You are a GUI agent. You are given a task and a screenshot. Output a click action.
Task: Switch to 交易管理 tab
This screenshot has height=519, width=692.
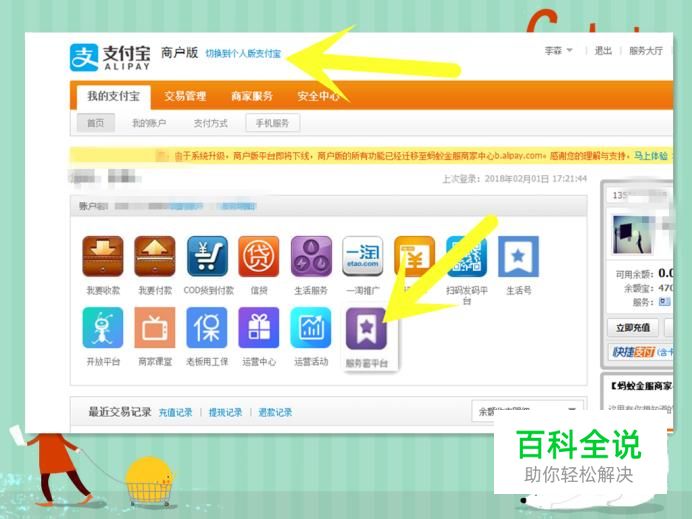[x=185, y=96]
